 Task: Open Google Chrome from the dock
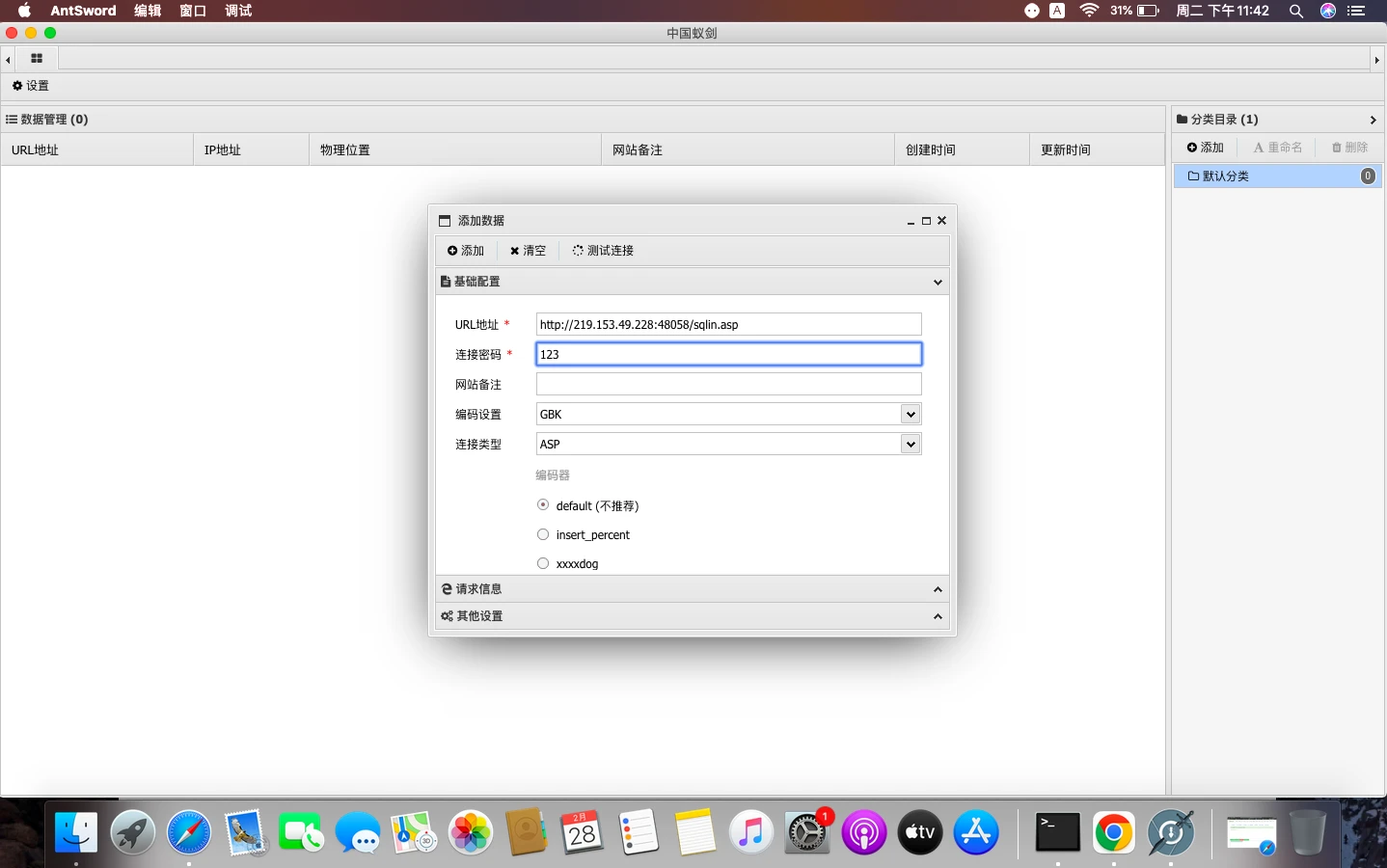(1114, 832)
